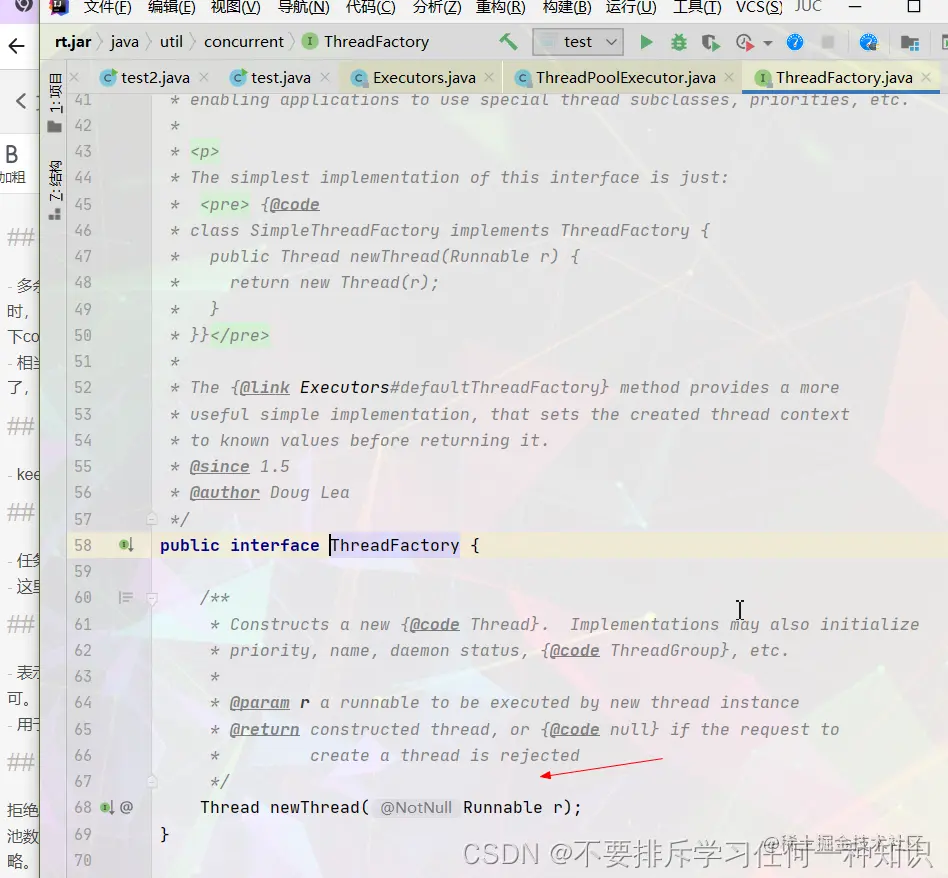Click the back arrow in the left window
Image resolution: width=948 pixels, height=878 pixels.
tap(16, 46)
